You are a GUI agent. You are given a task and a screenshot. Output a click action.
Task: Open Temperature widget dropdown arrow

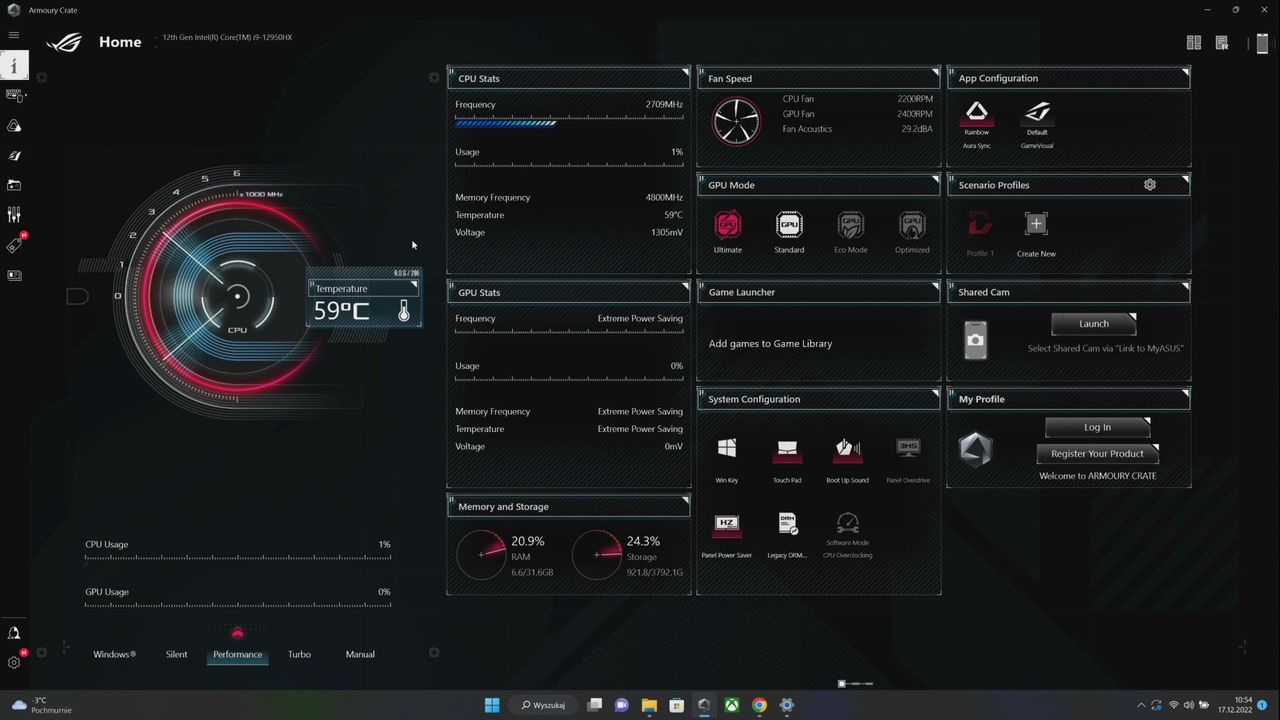tap(415, 286)
